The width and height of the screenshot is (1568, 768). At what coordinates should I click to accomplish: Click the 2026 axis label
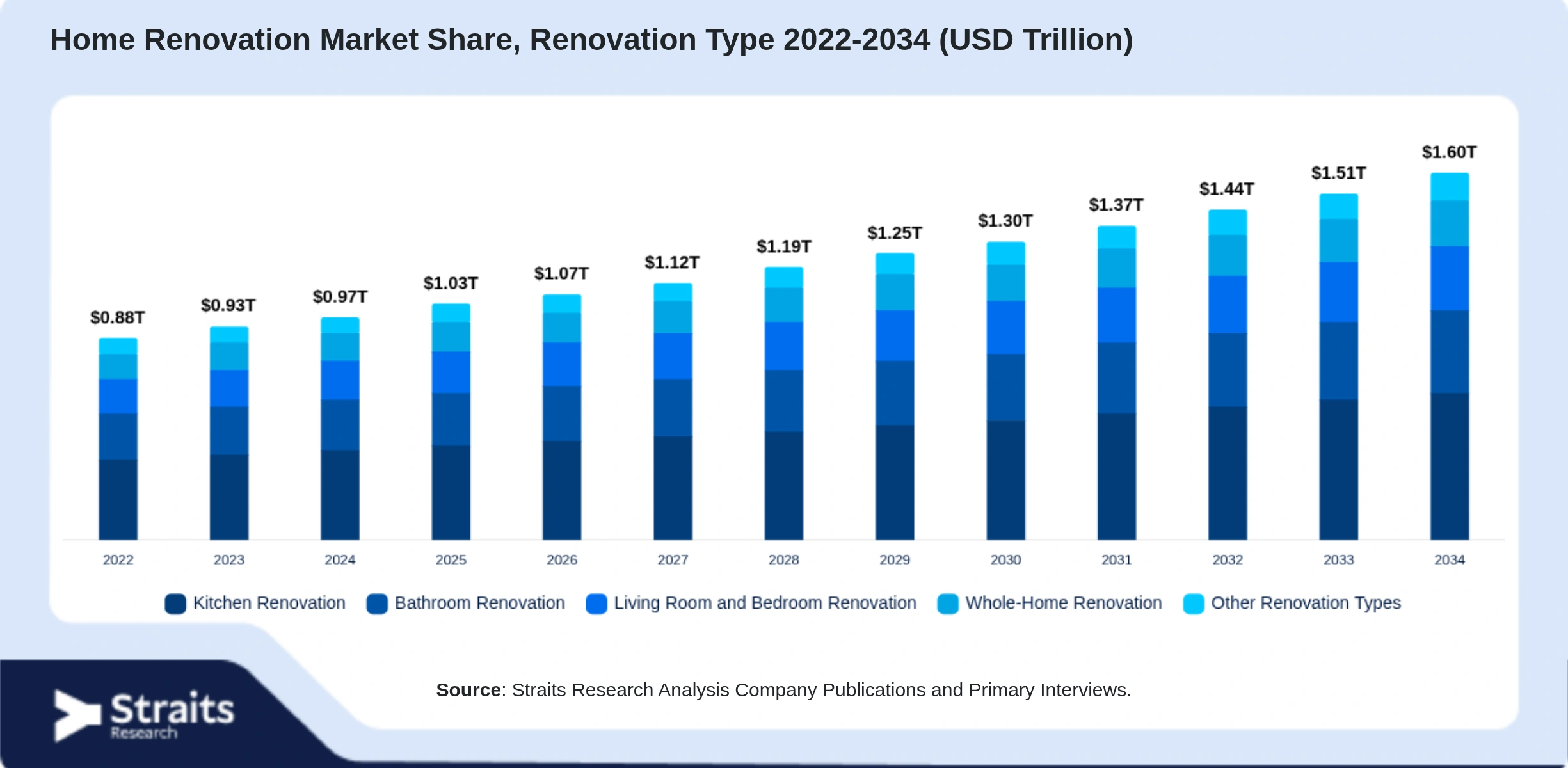(562, 560)
